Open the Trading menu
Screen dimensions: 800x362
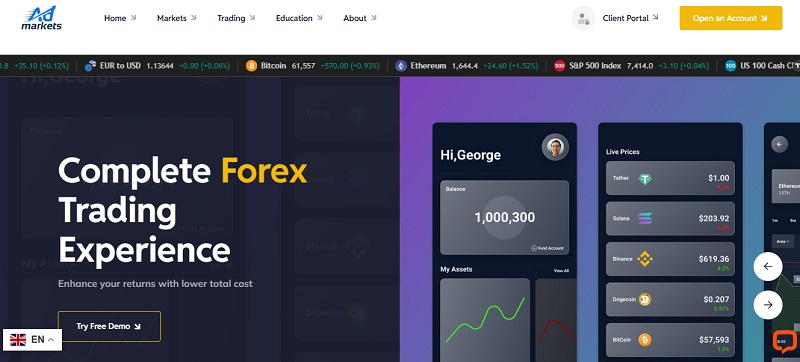(x=236, y=18)
